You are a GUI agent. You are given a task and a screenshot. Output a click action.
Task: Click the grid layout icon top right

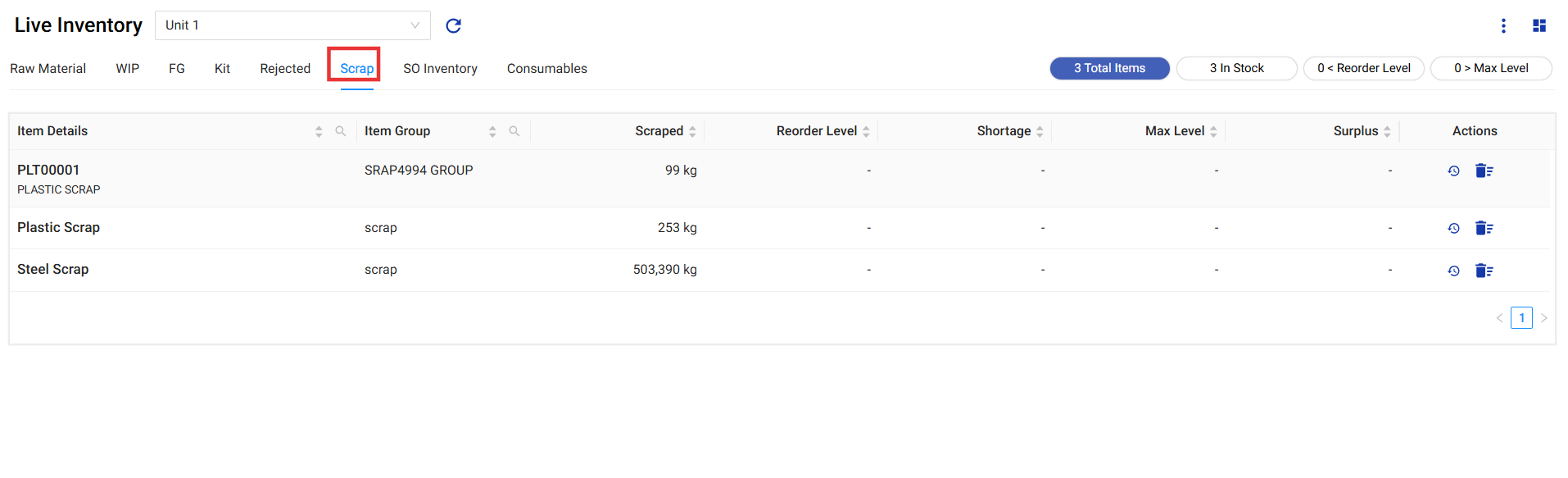click(1539, 25)
